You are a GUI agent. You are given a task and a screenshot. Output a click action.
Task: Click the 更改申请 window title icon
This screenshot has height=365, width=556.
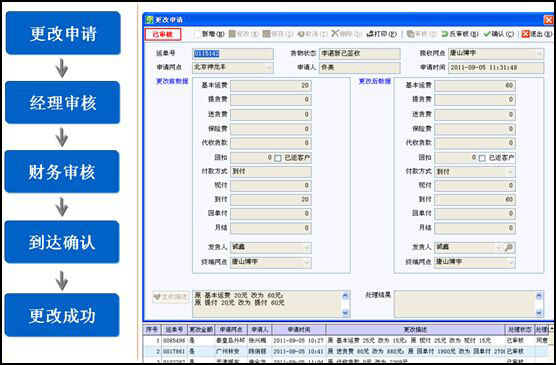tap(150, 20)
